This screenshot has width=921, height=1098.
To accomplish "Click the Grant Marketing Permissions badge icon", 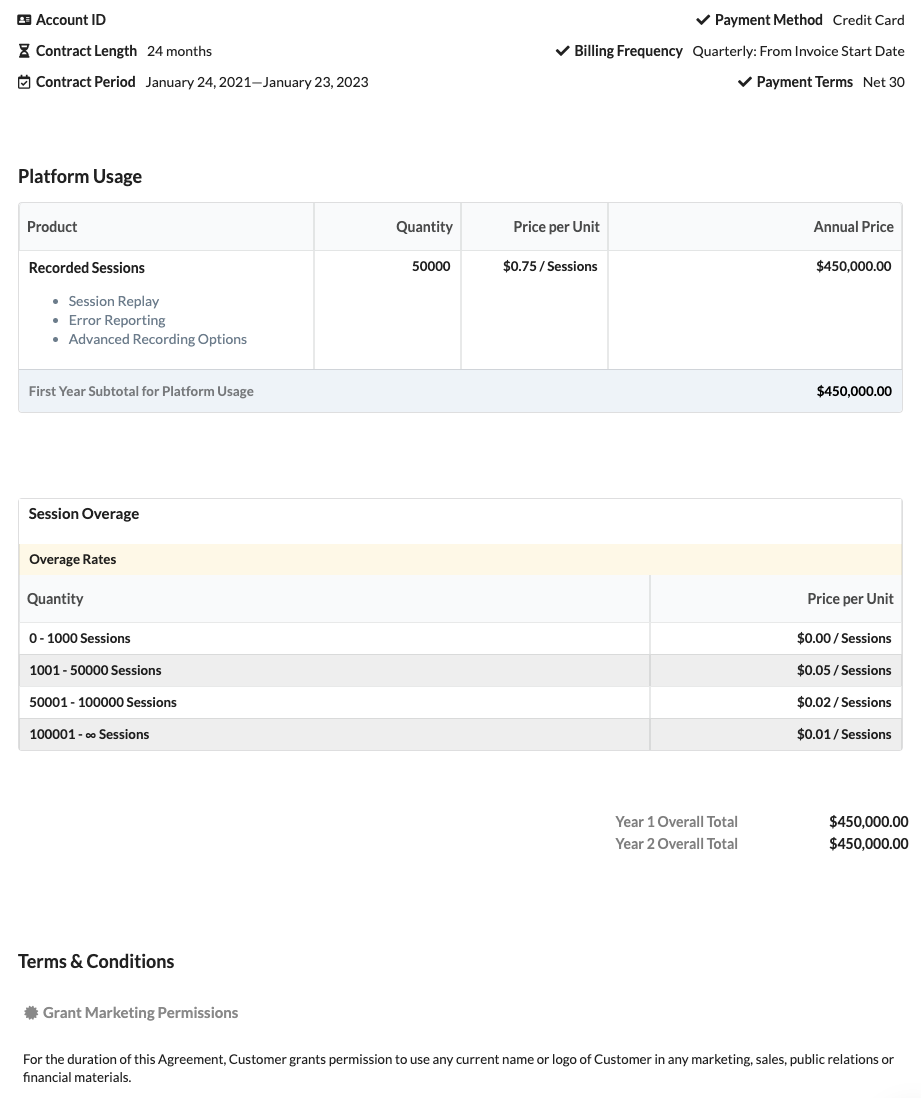I will (31, 1013).
